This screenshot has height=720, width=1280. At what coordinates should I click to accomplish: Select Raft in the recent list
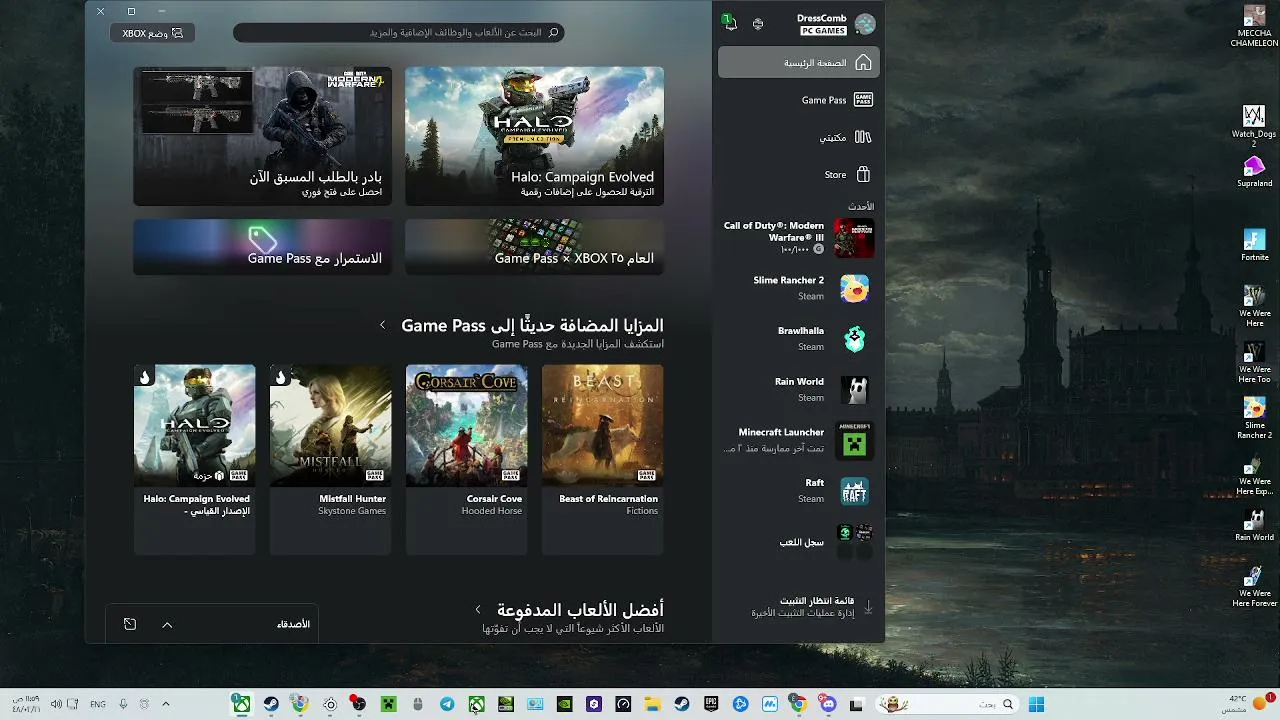tap(799, 491)
